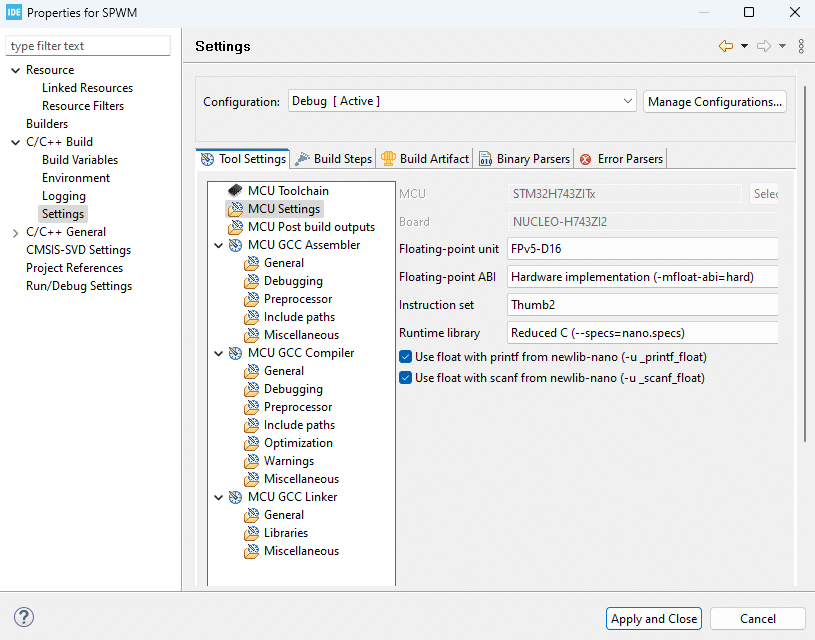Click the Assembler Preprocessor folder icon
This screenshot has height=640, width=815.
pos(252,299)
